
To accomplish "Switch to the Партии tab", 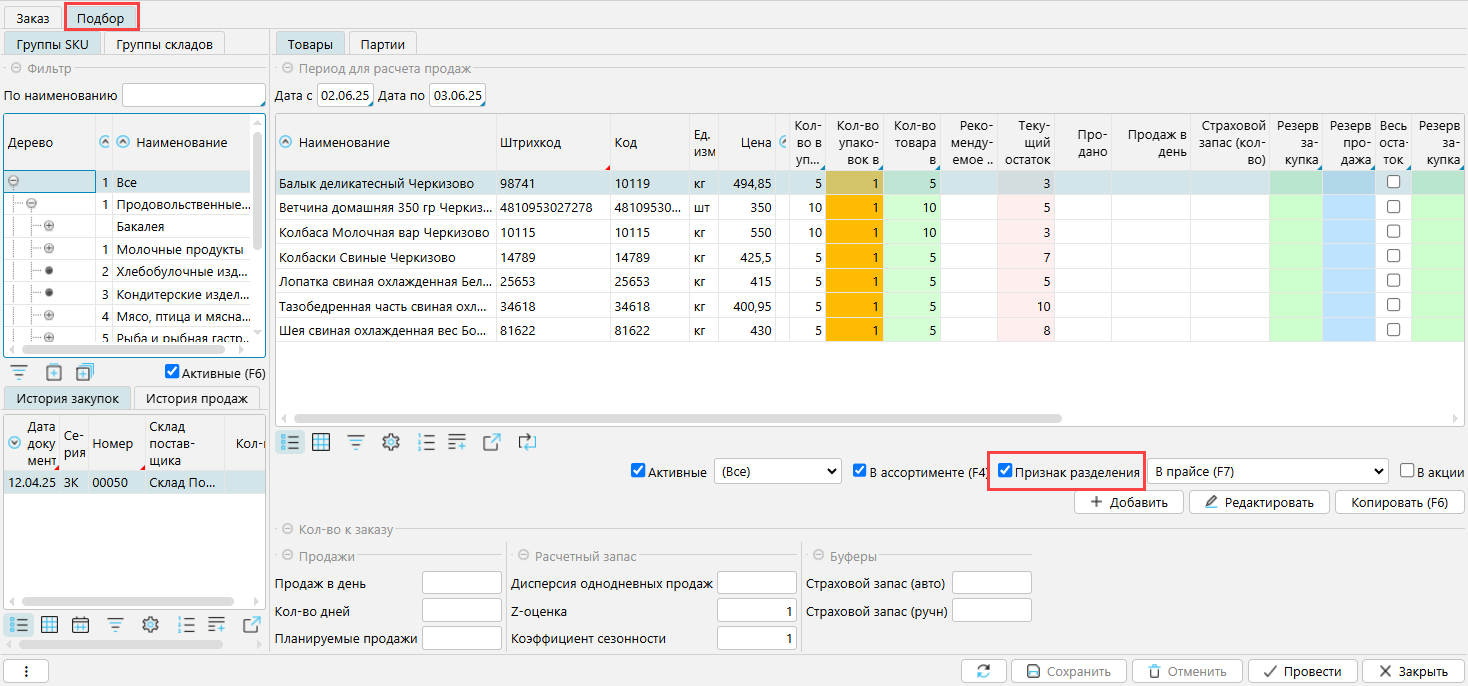I will point(383,44).
